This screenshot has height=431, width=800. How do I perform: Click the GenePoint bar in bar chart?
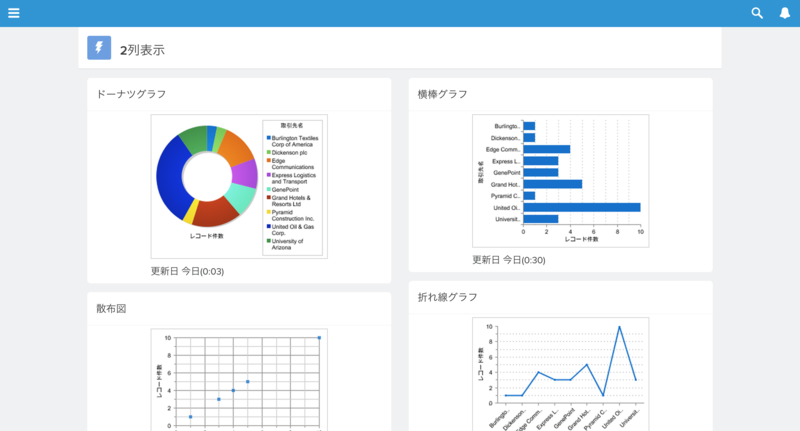click(541, 172)
